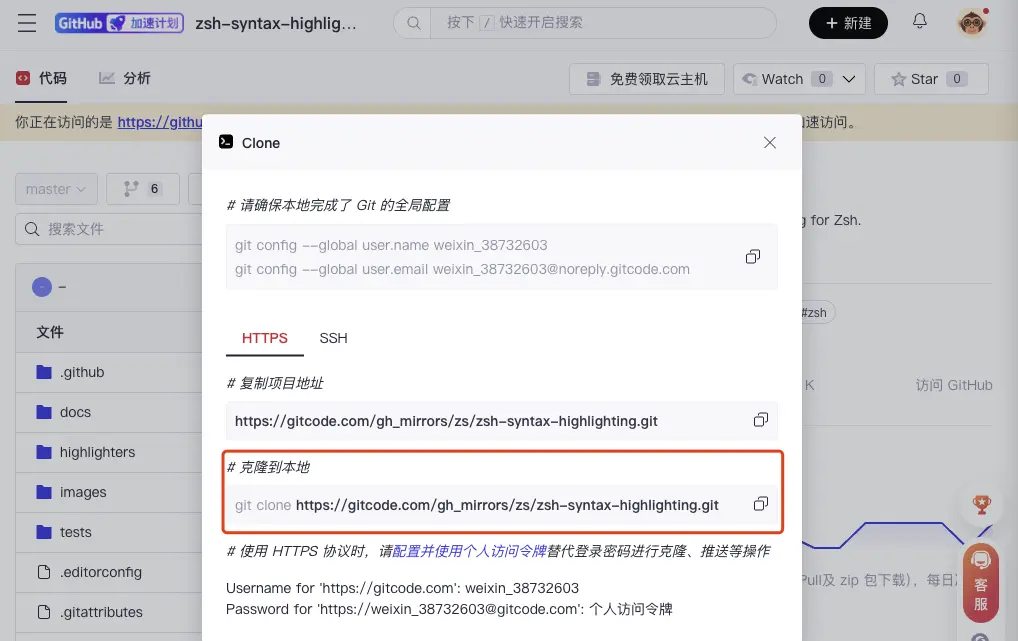Expand the master branch dropdown
1018x641 pixels.
(x=56, y=189)
